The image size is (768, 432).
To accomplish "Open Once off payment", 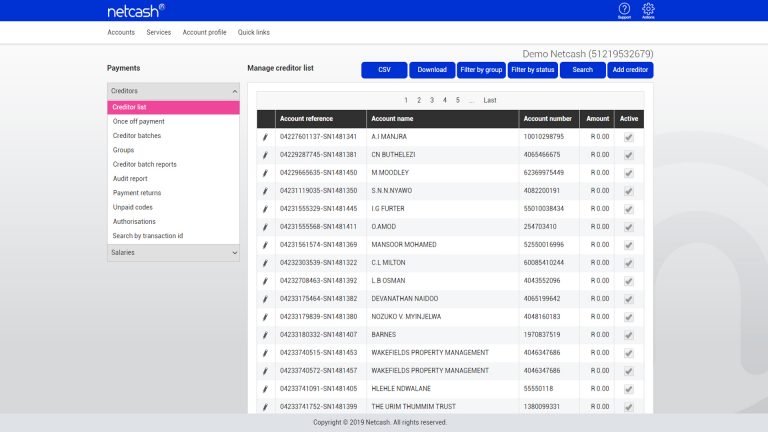I will (139, 121).
